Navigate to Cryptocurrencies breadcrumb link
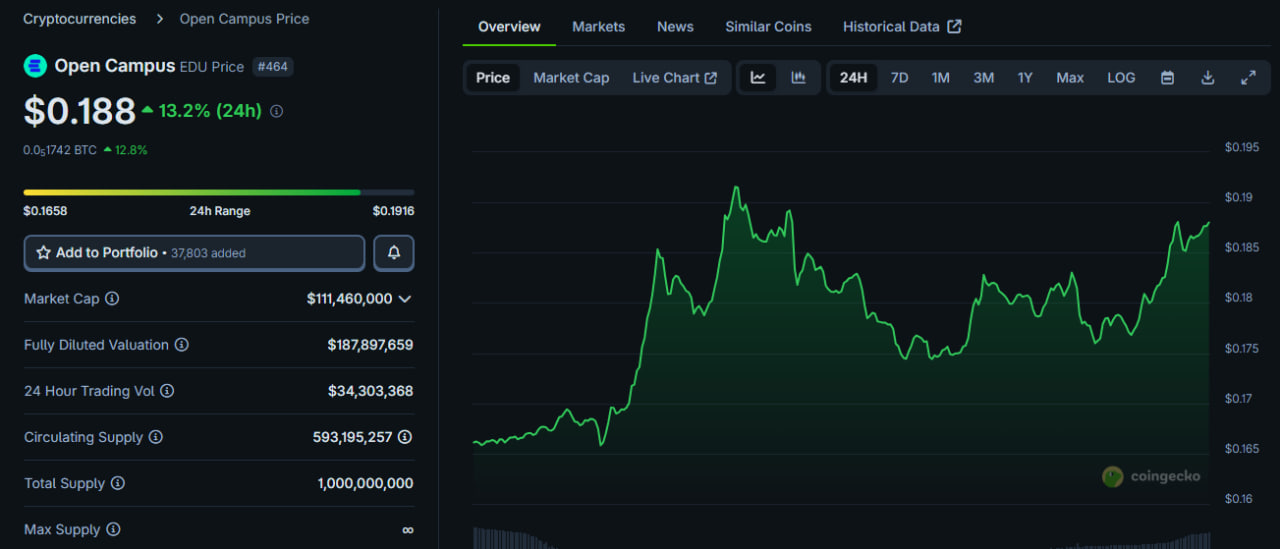 80,19
